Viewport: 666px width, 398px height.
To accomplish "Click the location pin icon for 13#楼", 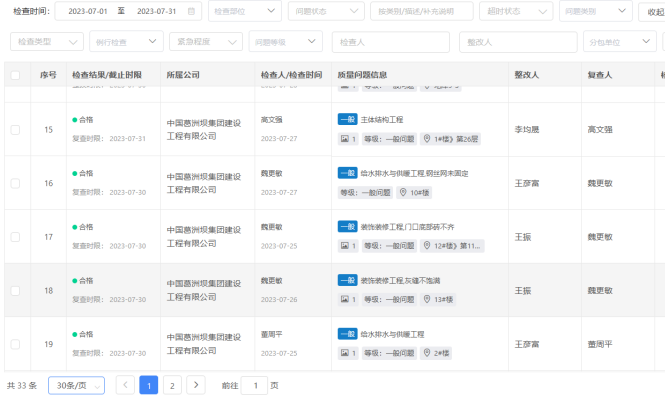I will pos(427,299).
